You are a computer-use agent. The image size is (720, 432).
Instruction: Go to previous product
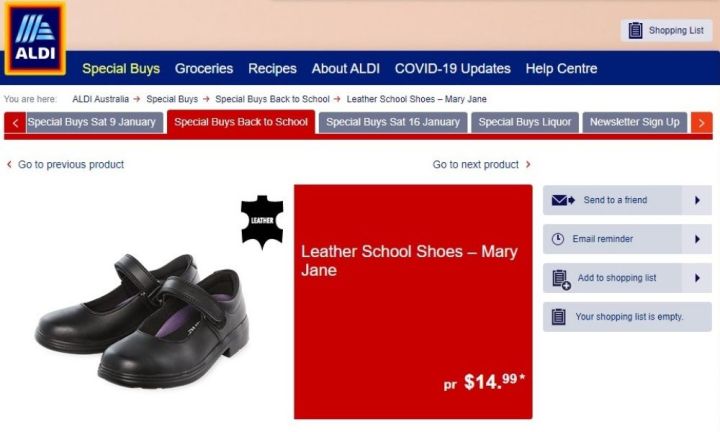(66, 164)
